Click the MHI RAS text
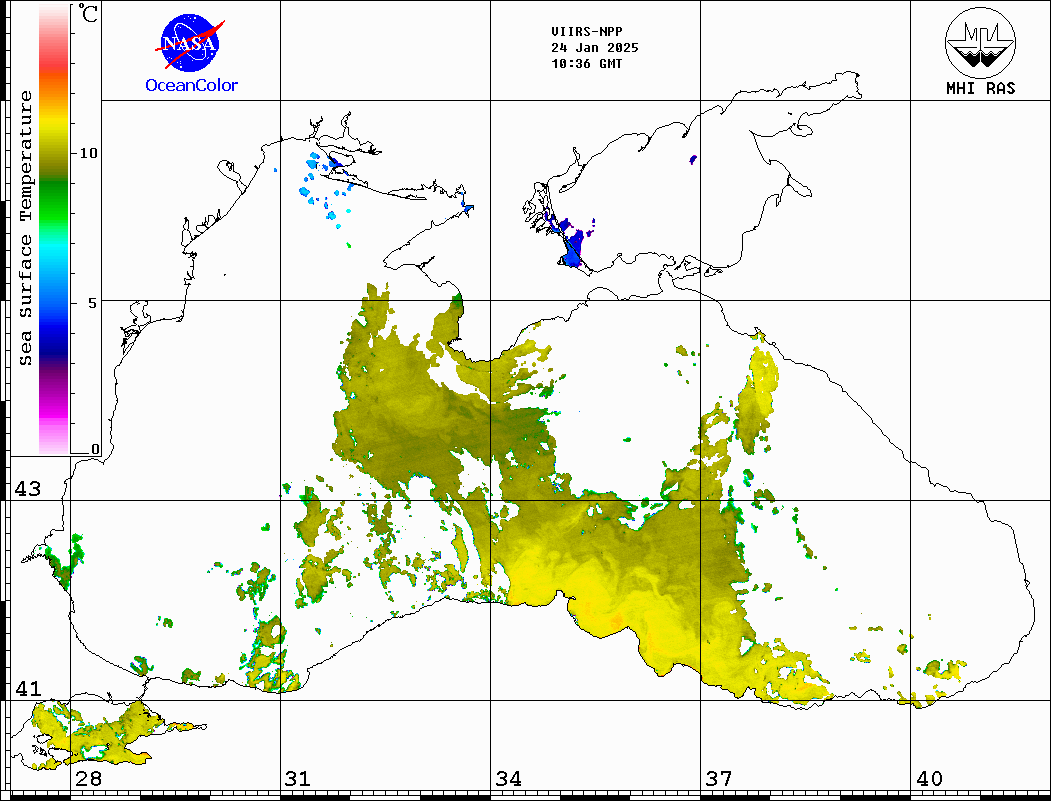The width and height of the screenshot is (1051, 801). (x=981, y=88)
